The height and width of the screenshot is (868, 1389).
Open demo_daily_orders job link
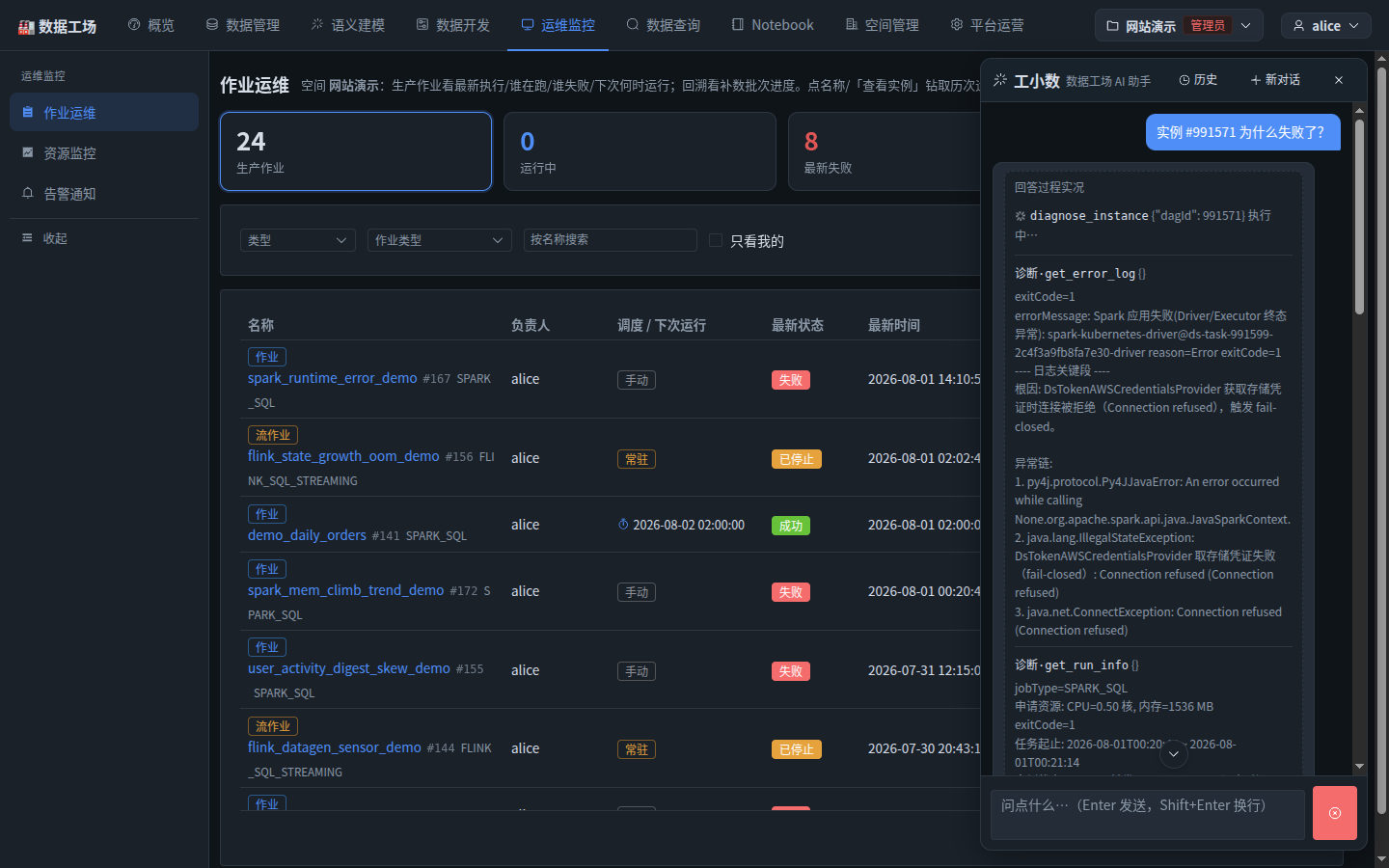pyautogui.click(x=307, y=535)
